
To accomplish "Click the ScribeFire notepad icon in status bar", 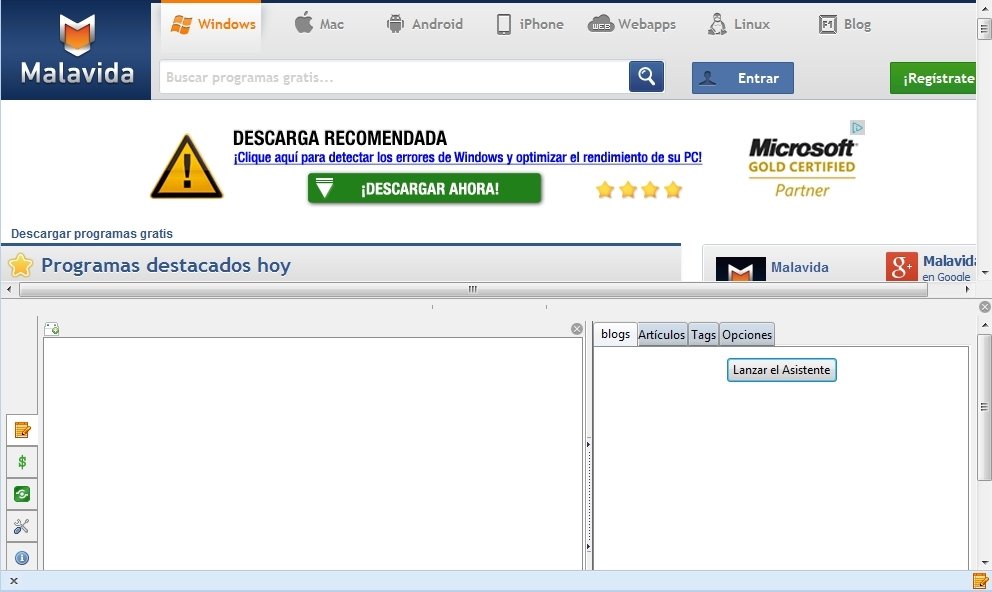I will [980, 581].
